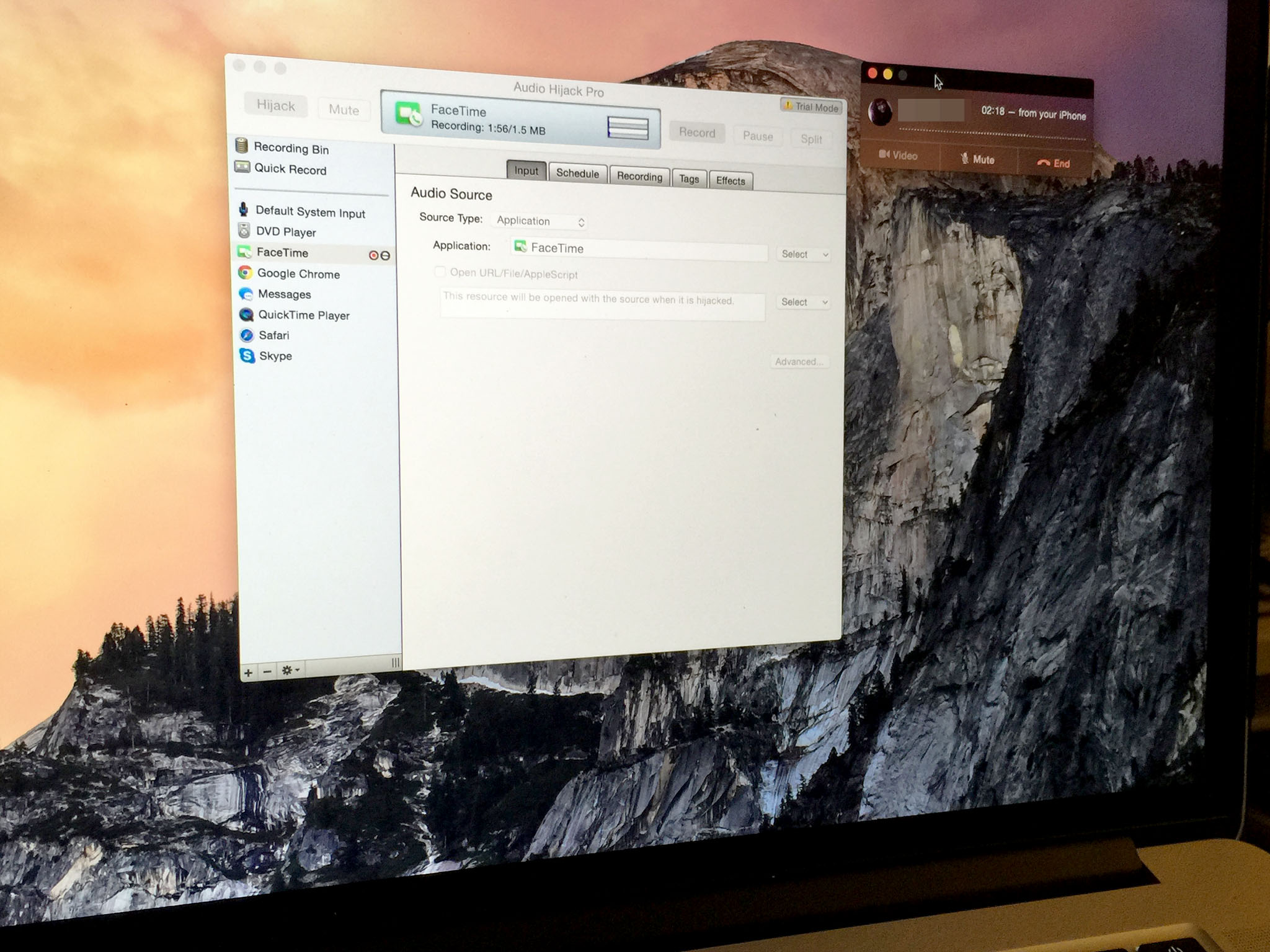This screenshot has width=1270, height=952.
Task: Switch to the Input tab
Action: click(526, 171)
